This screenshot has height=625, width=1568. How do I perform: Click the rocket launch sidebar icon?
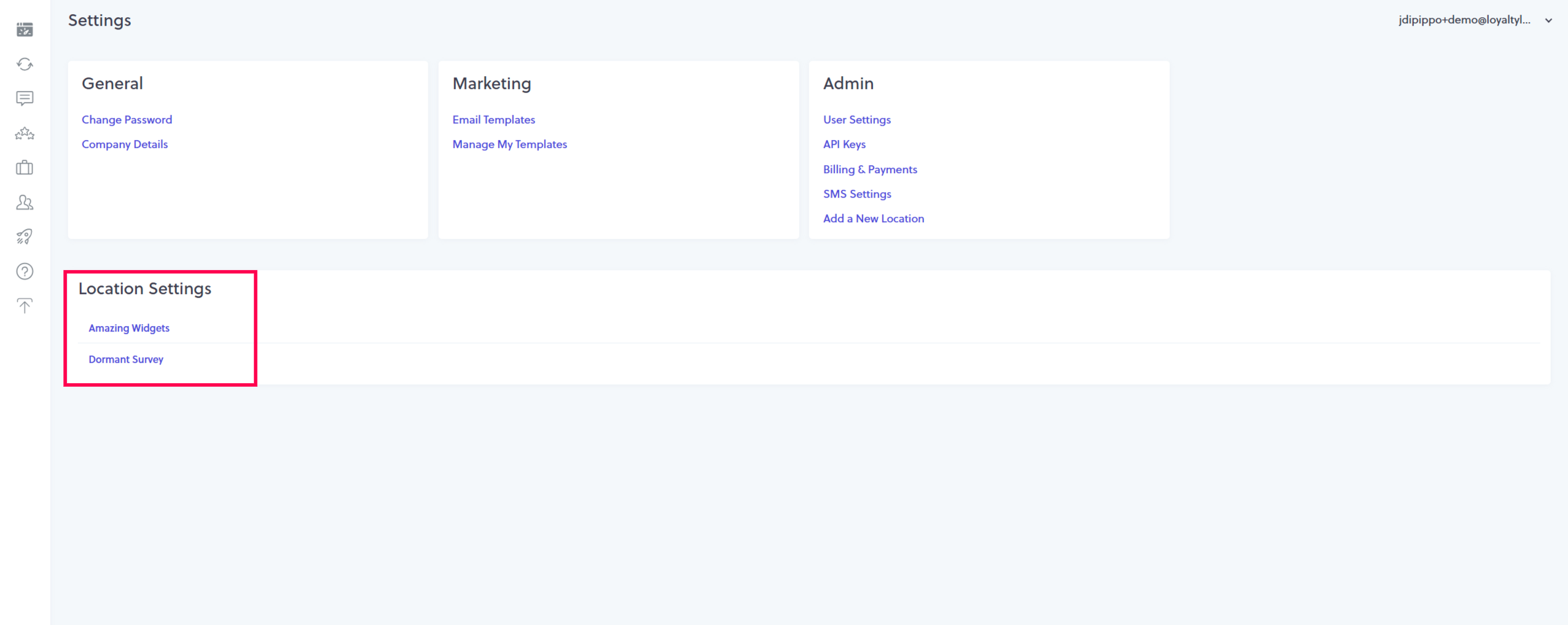click(x=25, y=236)
